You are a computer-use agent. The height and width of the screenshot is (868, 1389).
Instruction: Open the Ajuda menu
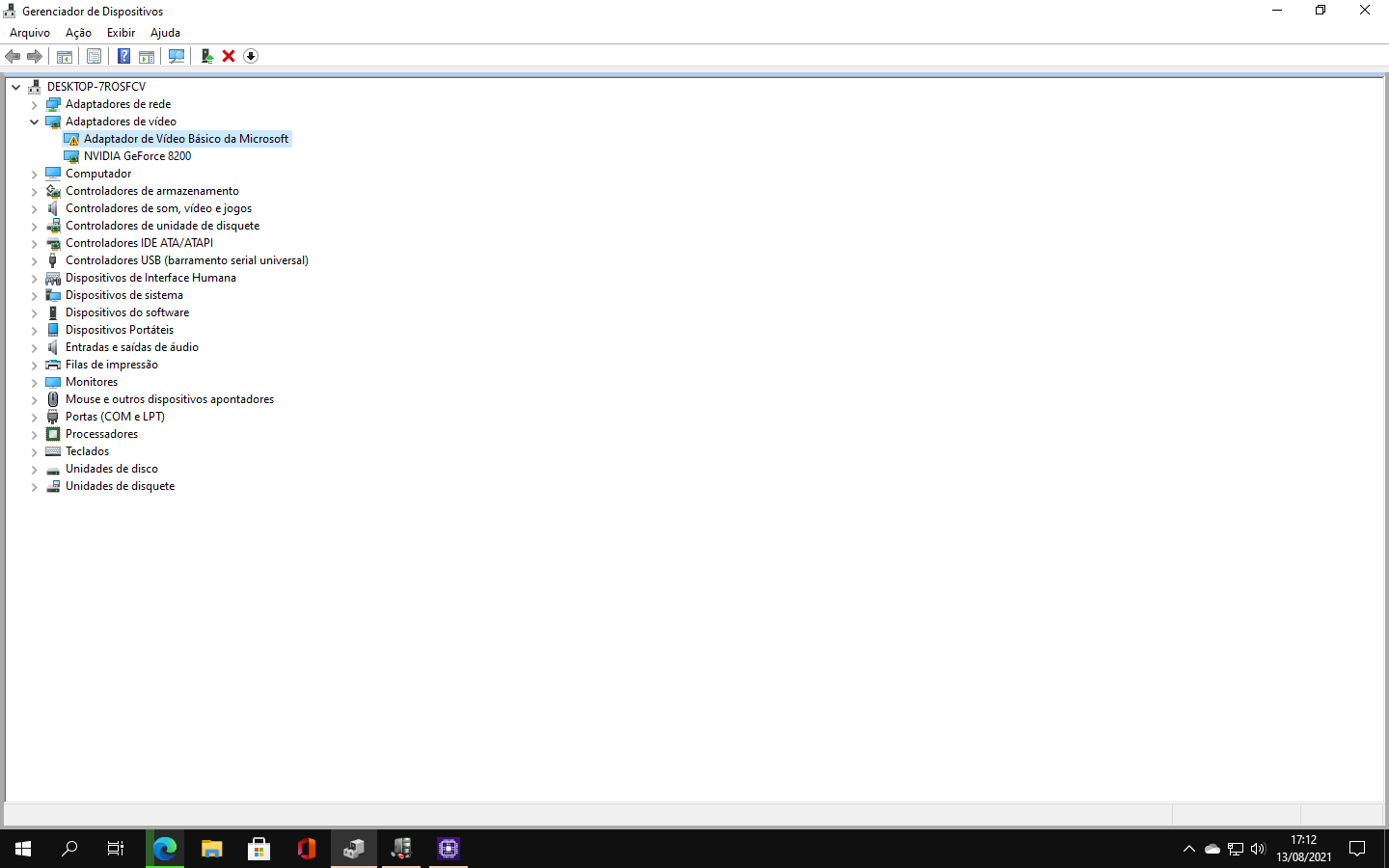(165, 33)
